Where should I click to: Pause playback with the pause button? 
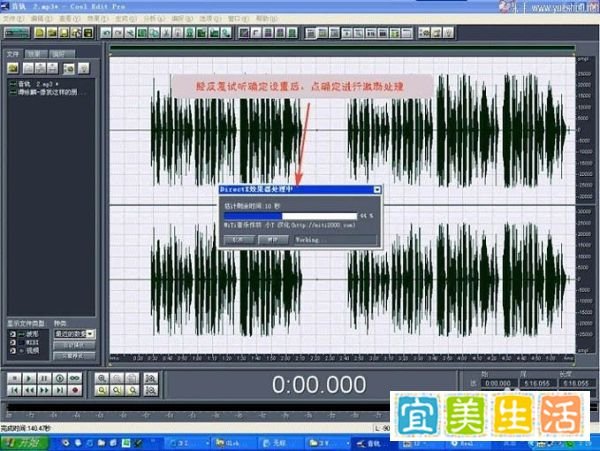[x=44, y=378]
